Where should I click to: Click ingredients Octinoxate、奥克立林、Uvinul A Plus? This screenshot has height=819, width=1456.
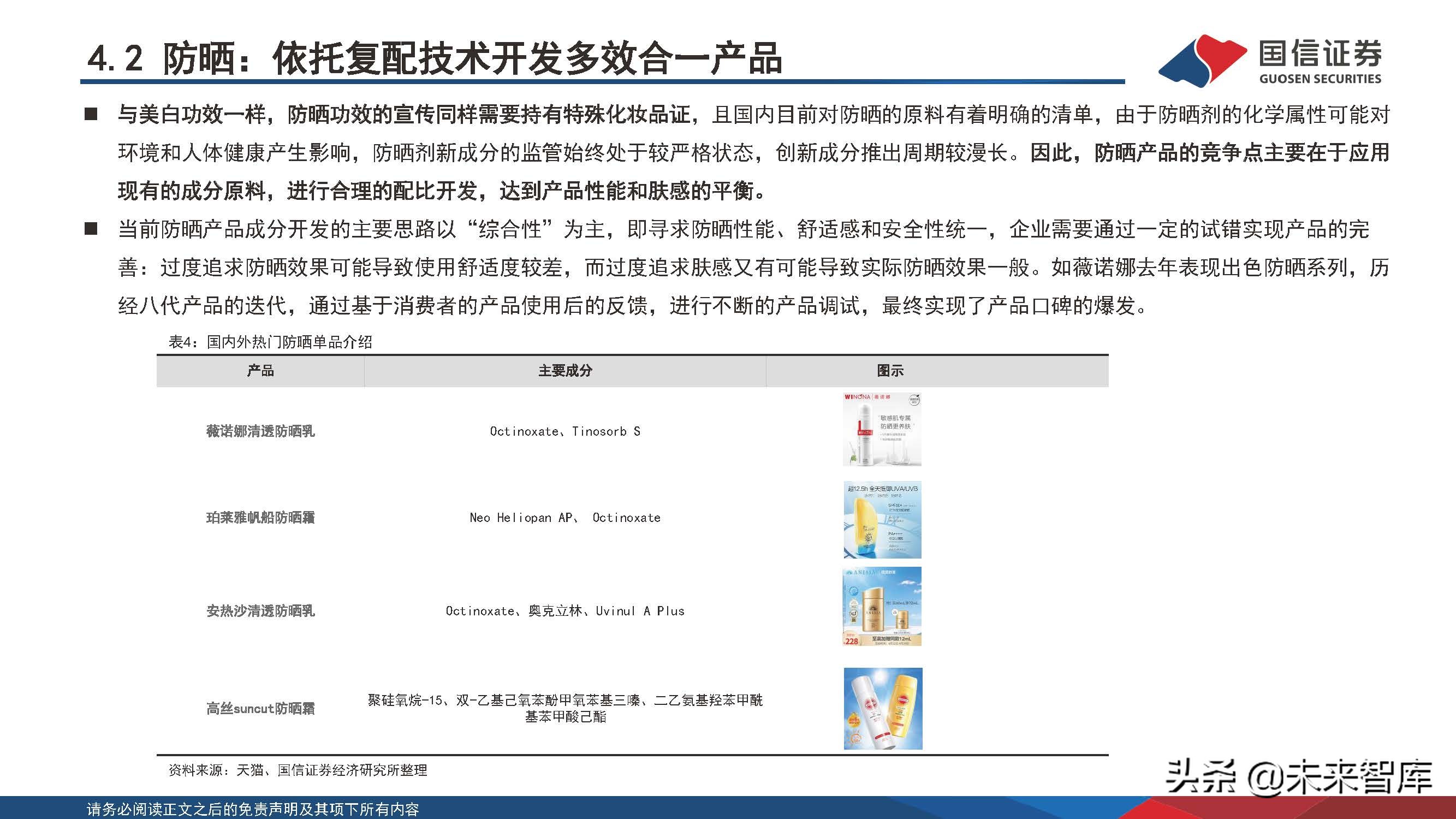click(x=565, y=611)
